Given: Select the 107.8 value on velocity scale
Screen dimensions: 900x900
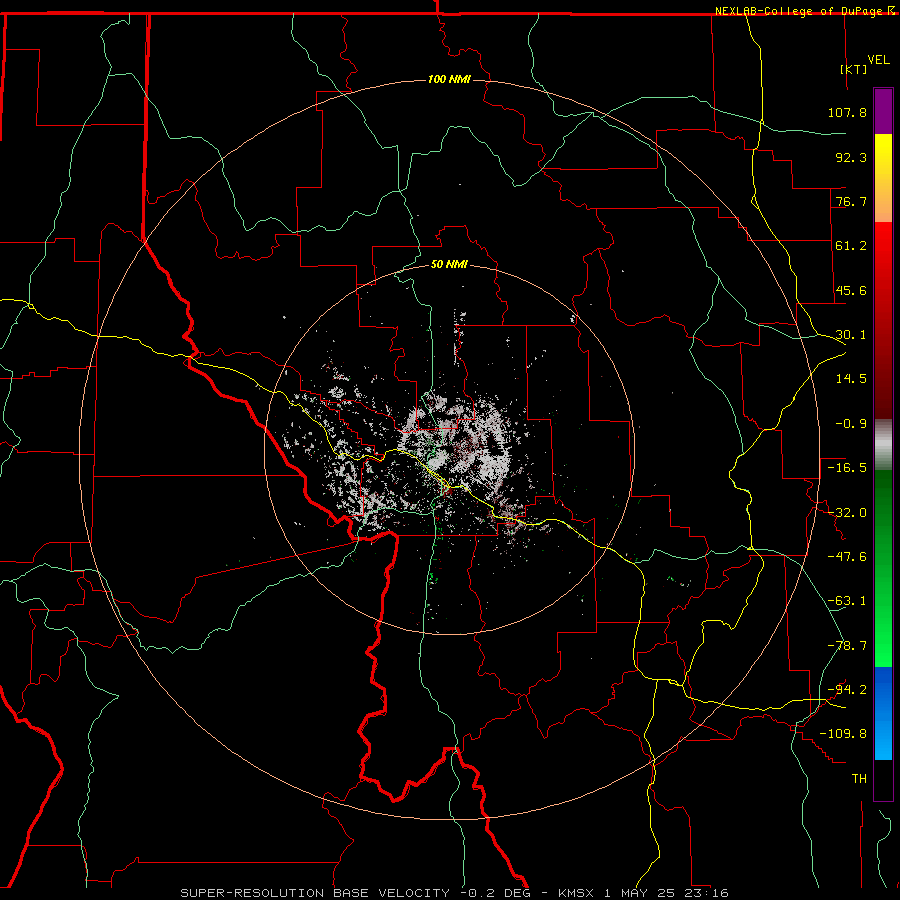Looking at the screenshot, I should click(847, 112).
